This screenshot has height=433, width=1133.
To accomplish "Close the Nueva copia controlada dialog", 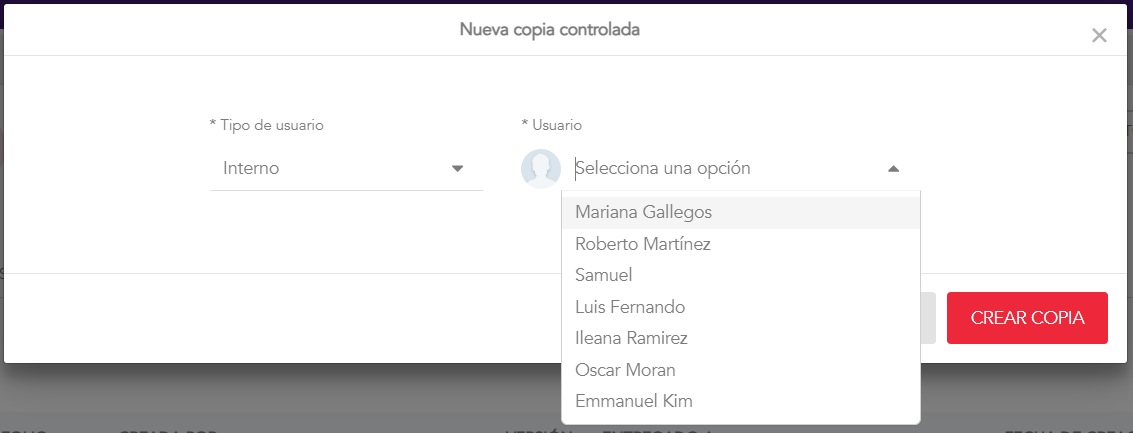I will pos(1099,36).
